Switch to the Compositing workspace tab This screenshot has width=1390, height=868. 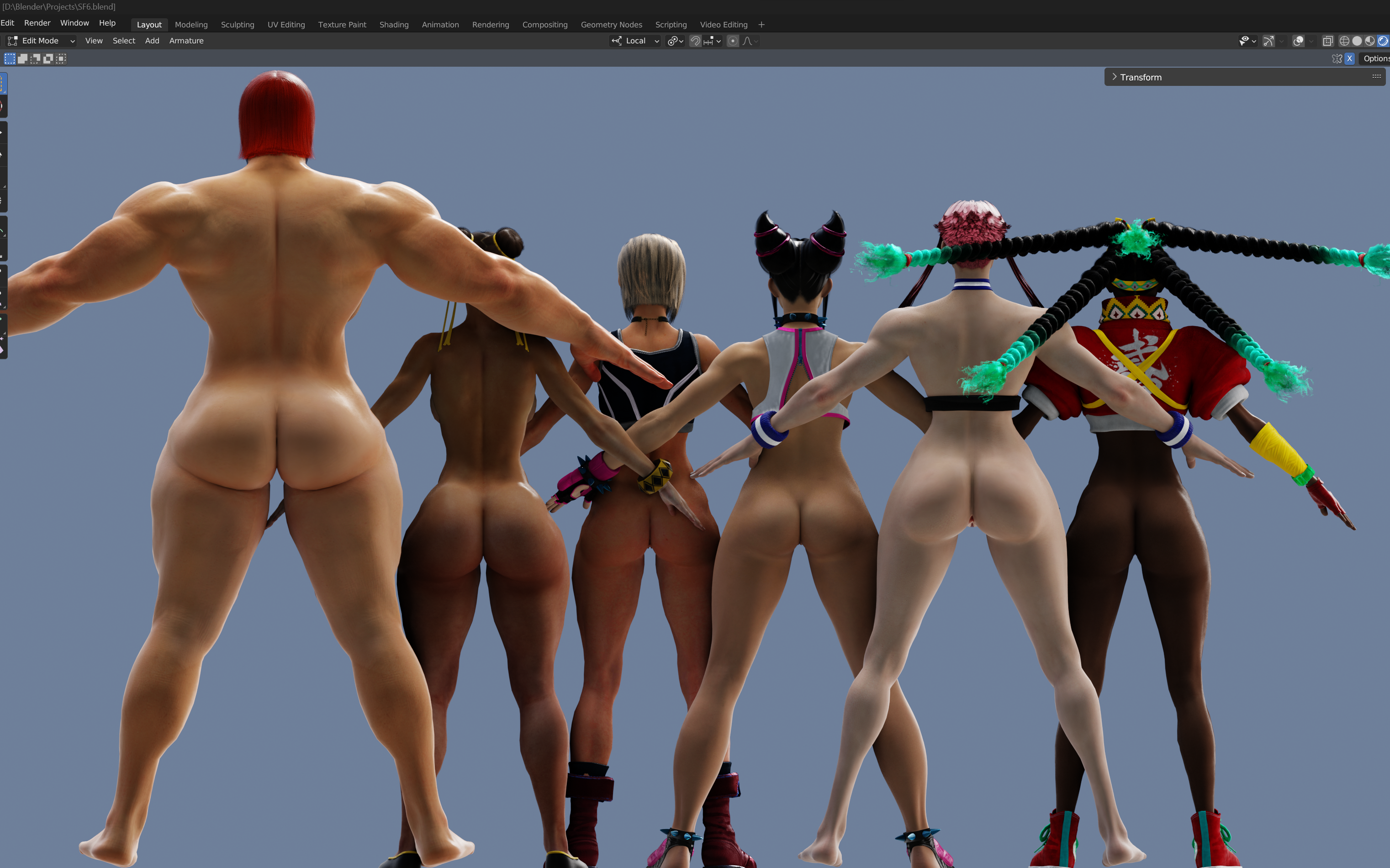pyautogui.click(x=544, y=25)
